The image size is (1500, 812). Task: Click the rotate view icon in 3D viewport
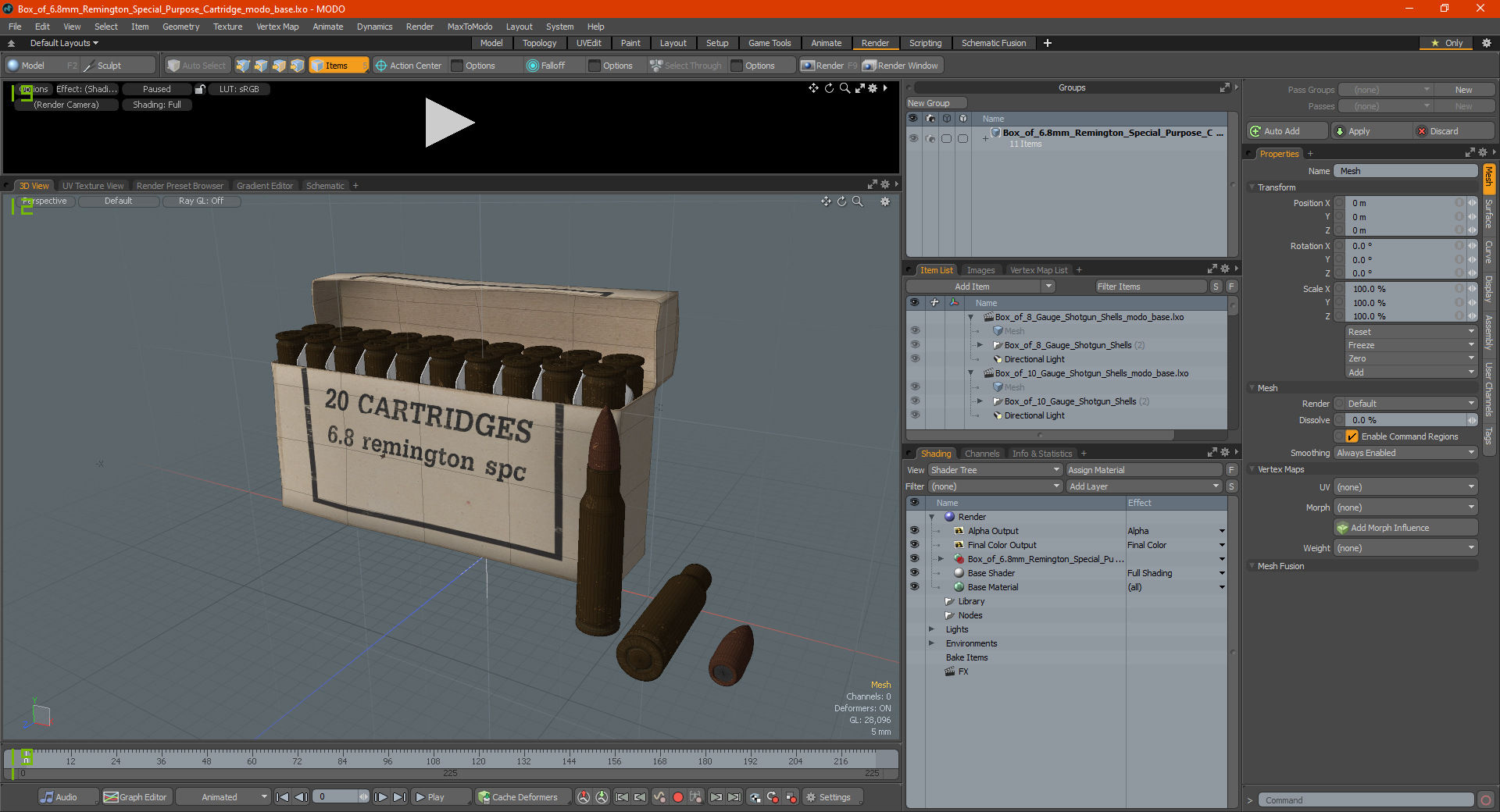[x=841, y=201]
